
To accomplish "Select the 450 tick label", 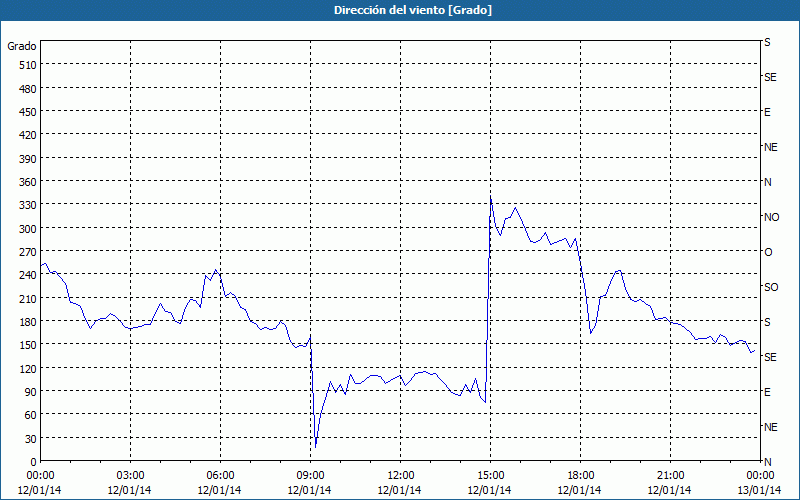I will coord(28,112).
